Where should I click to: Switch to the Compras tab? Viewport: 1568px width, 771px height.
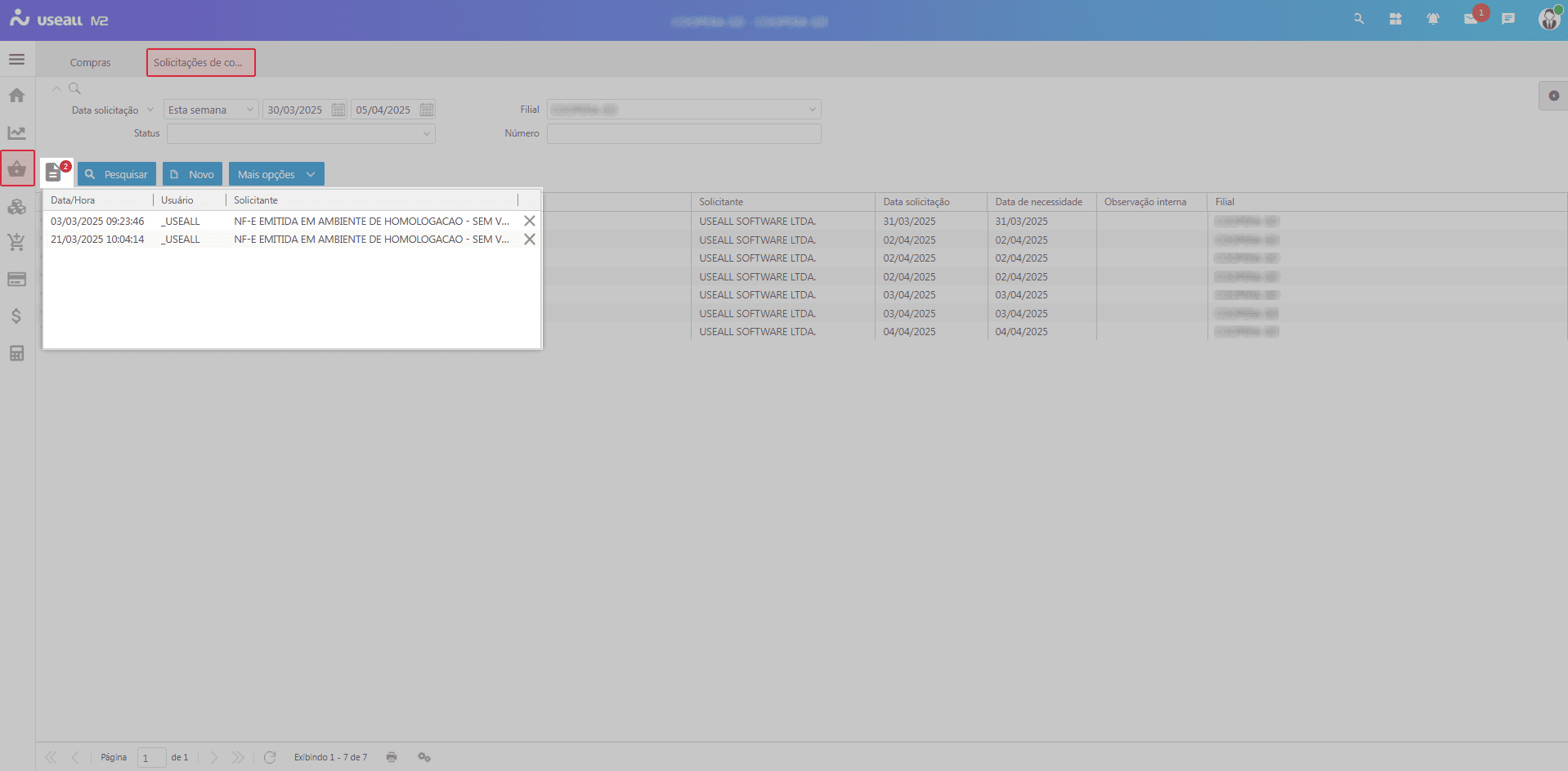(90, 63)
